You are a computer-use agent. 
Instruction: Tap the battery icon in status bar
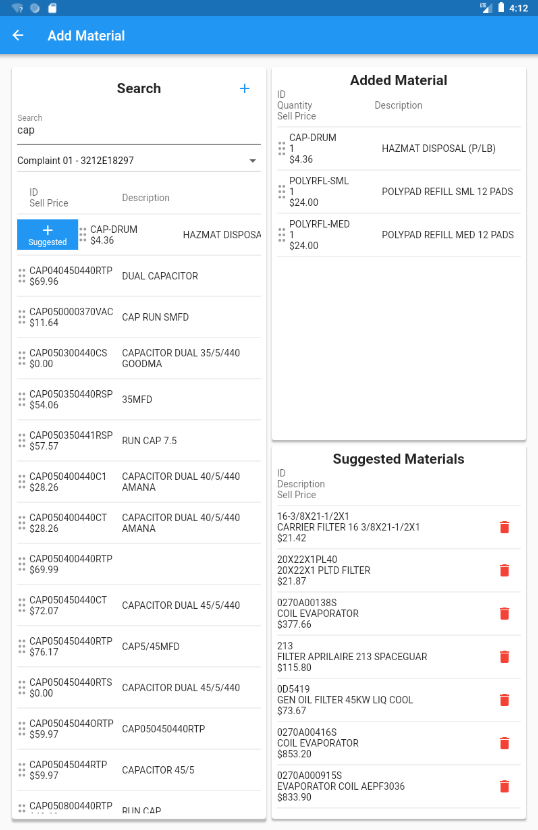(501, 8)
